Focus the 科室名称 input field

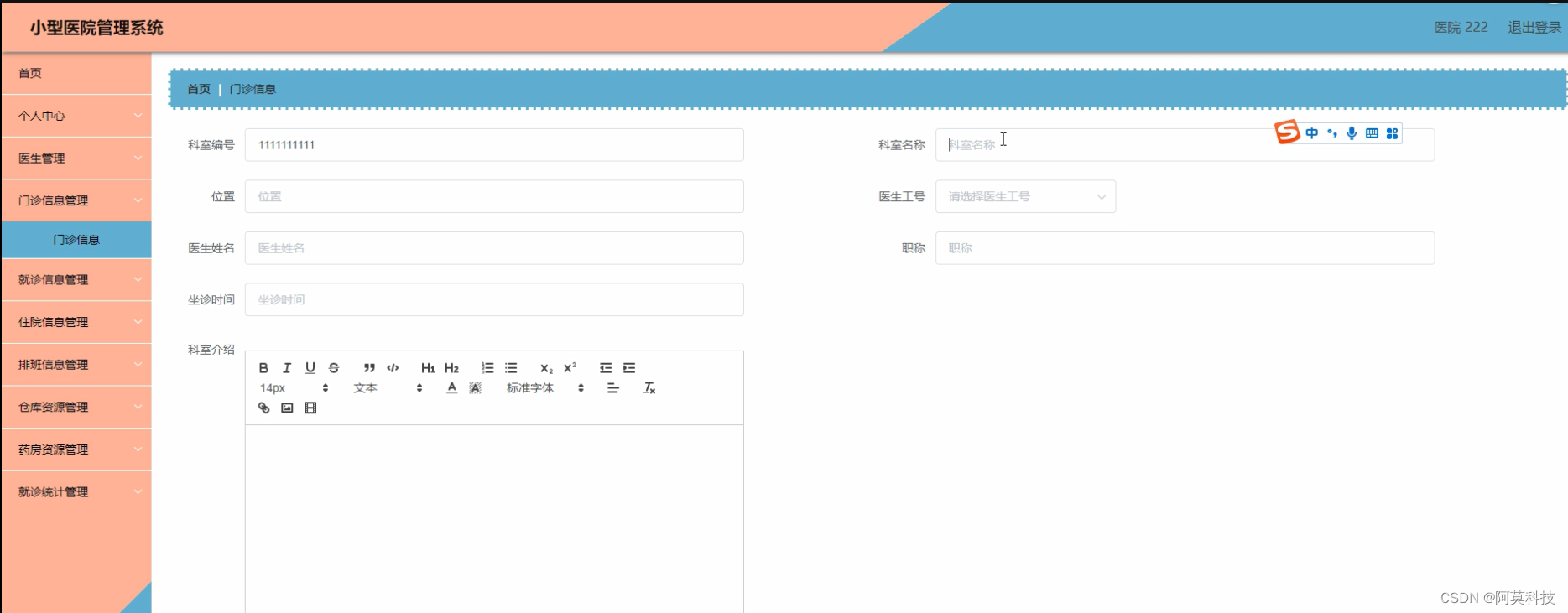(1185, 145)
